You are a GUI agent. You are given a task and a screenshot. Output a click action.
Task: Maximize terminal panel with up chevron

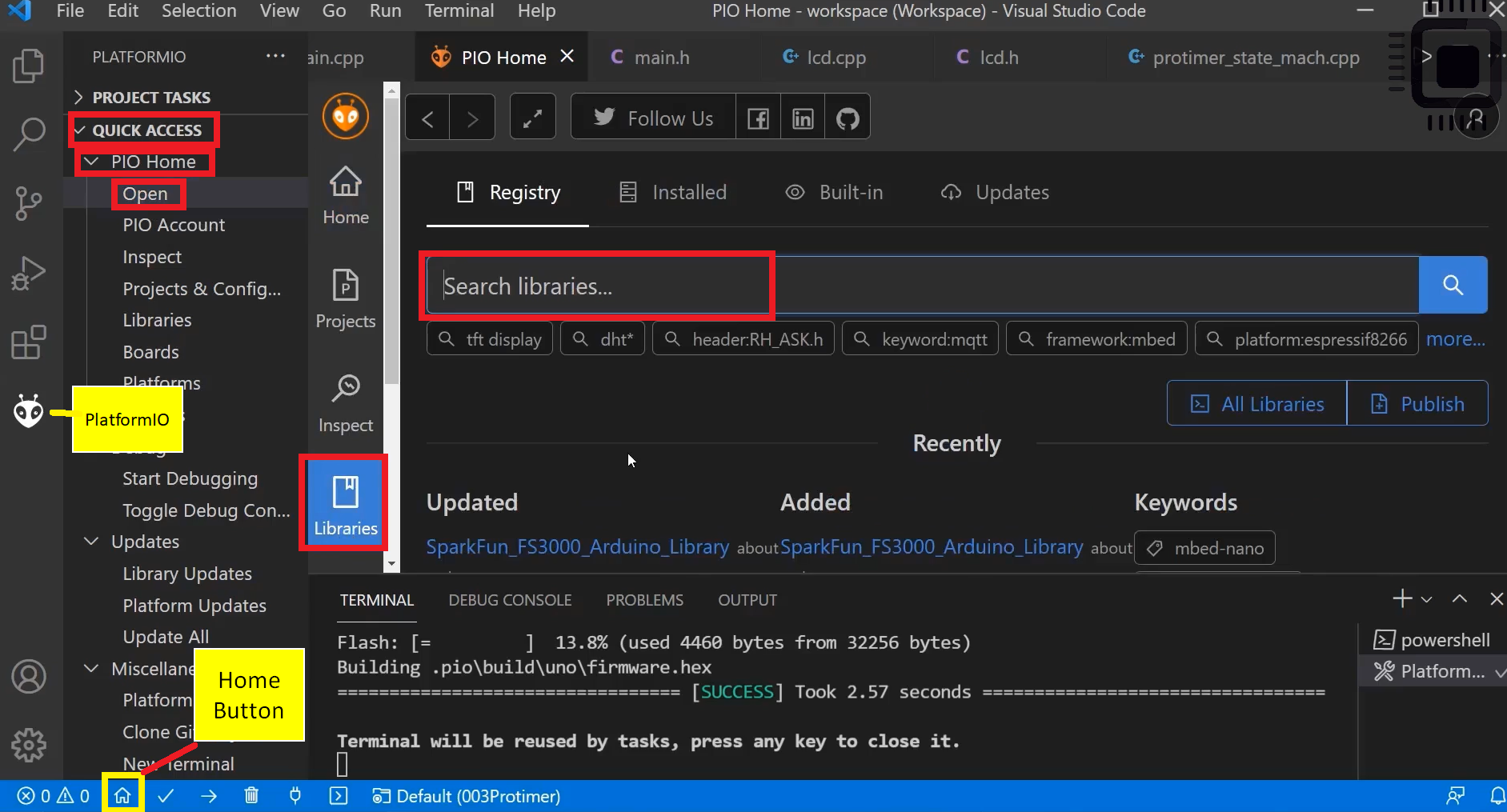[1460, 598]
